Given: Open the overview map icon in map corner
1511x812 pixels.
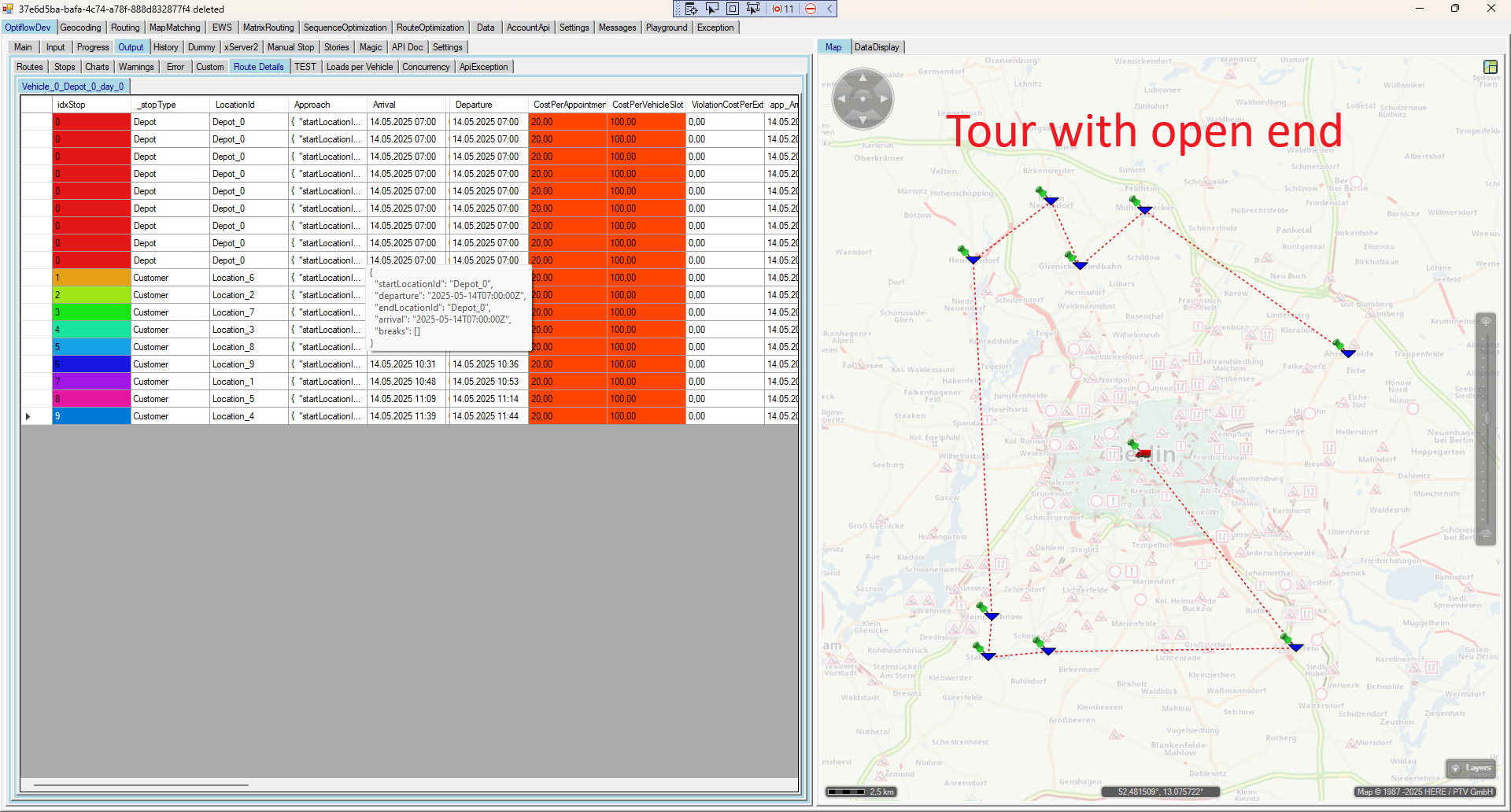Looking at the screenshot, I should (1490, 67).
